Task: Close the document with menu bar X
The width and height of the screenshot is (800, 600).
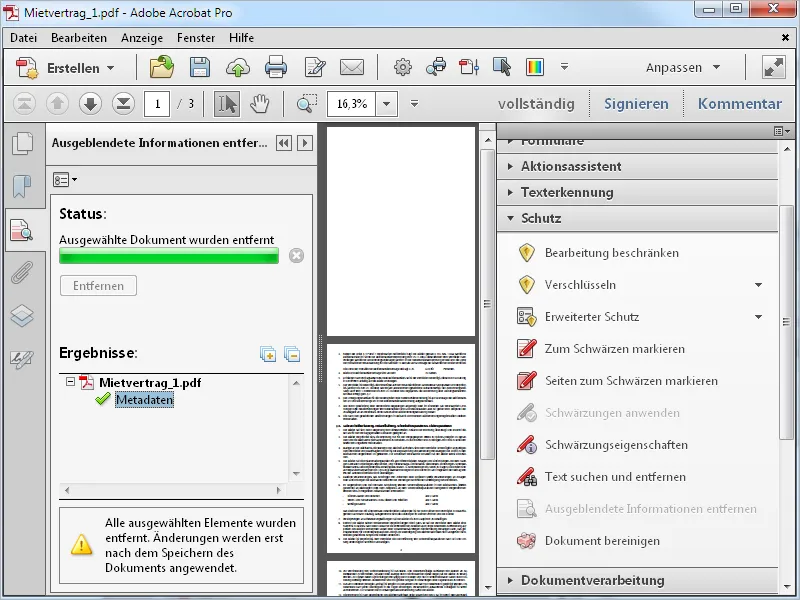Action: (x=785, y=38)
